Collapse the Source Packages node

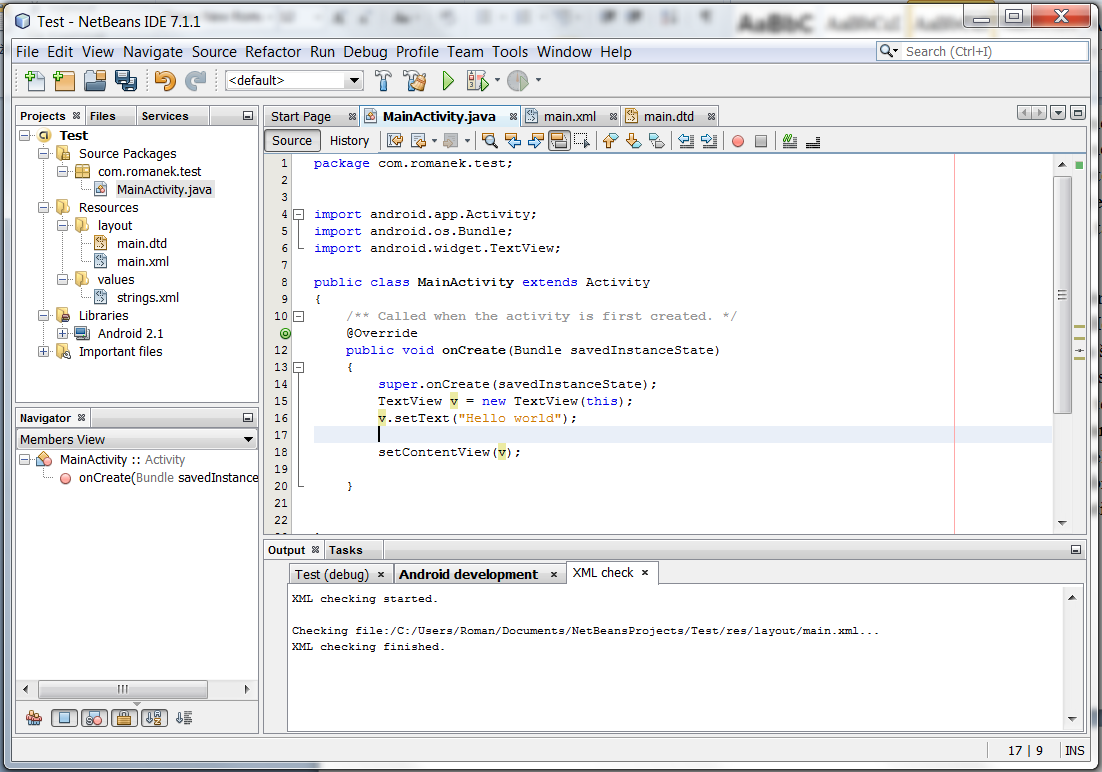point(44,153)
